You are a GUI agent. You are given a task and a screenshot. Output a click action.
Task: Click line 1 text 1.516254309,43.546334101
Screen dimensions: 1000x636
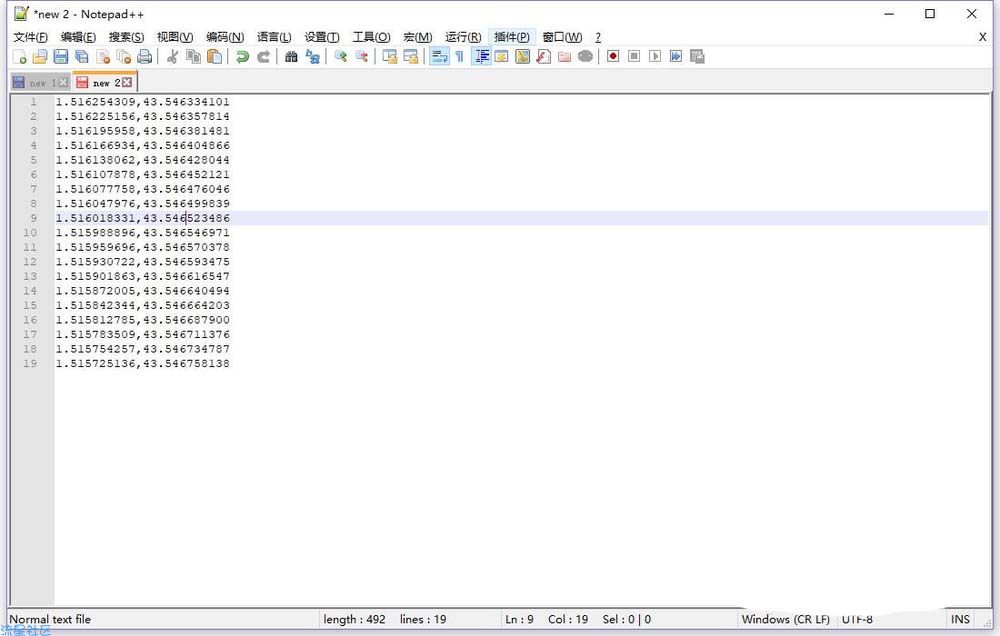tap(142, 102)
